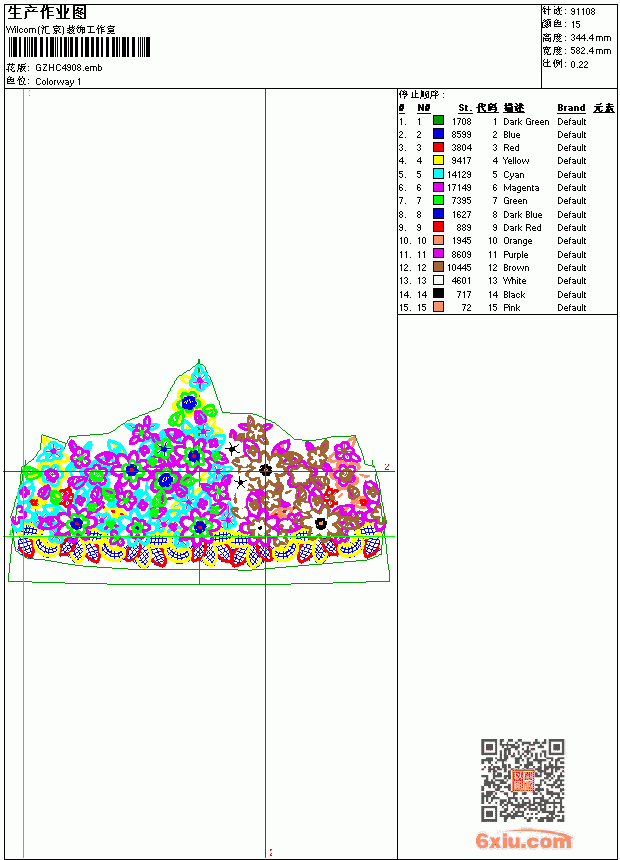Select the Dark Blue swatch in row 8
This screenshot has height=860, width=620.
point(438,214)
